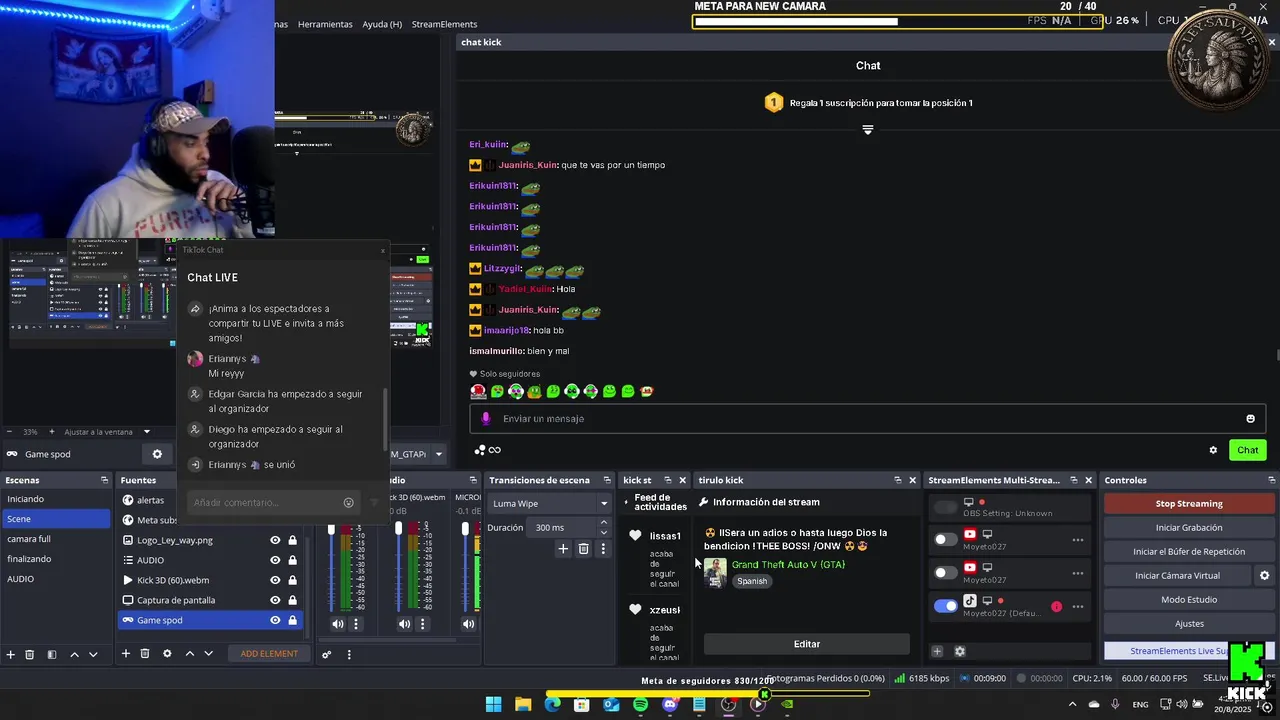Viewport: 1280px width, 720px height.
Task: Increase transition duration stepper up arrow
Action: pyautogui.click(x=603, y=523)
